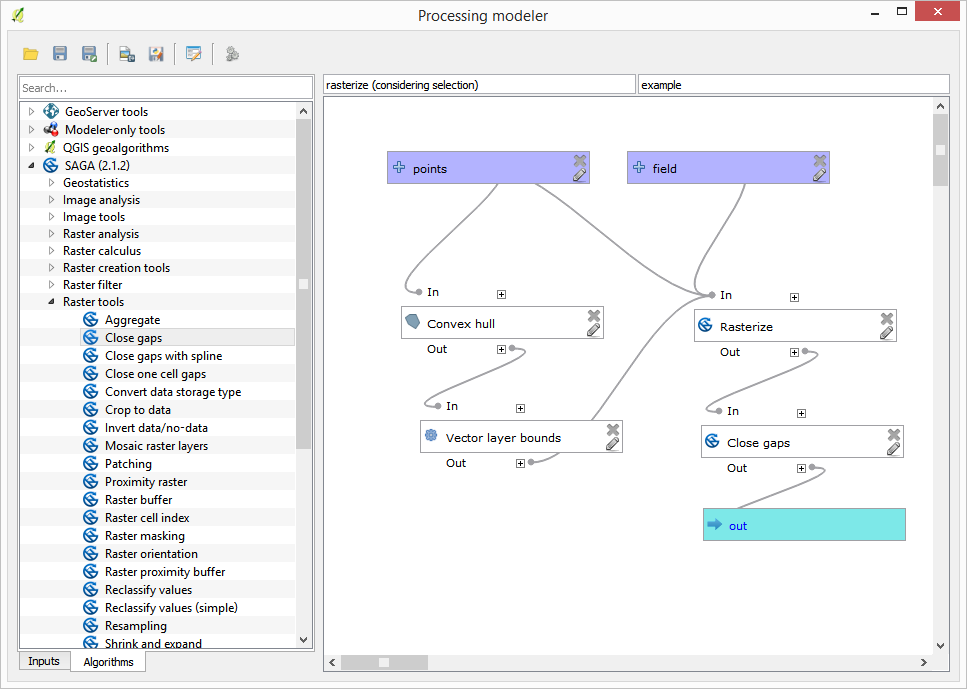Image resolution: width=967 pixels, height=689 pixels.
Task: Save the model with the floppy icon
Action: click(60, 54)
